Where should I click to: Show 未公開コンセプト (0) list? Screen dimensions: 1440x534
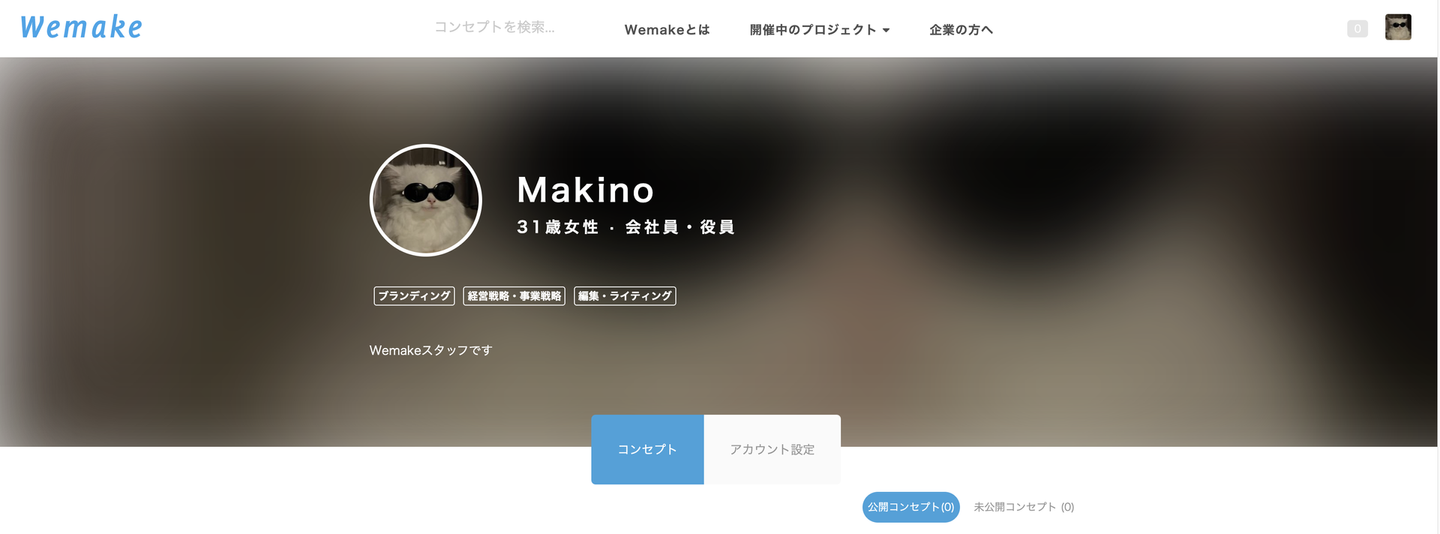point(1024,507)
